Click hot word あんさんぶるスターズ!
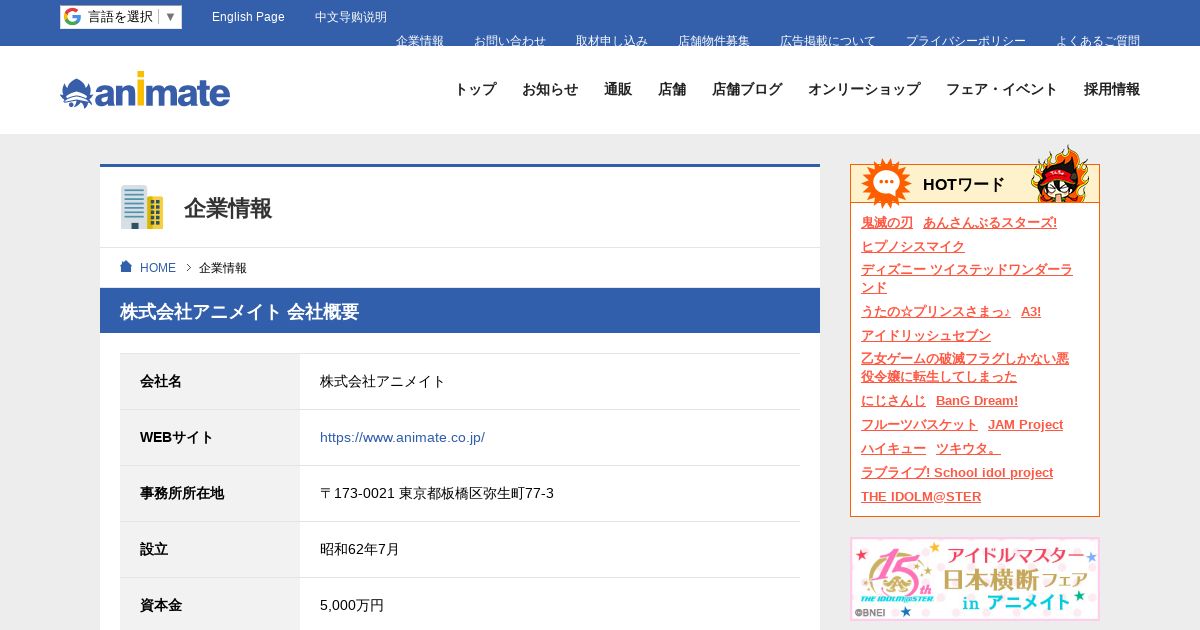 [990, 222]
